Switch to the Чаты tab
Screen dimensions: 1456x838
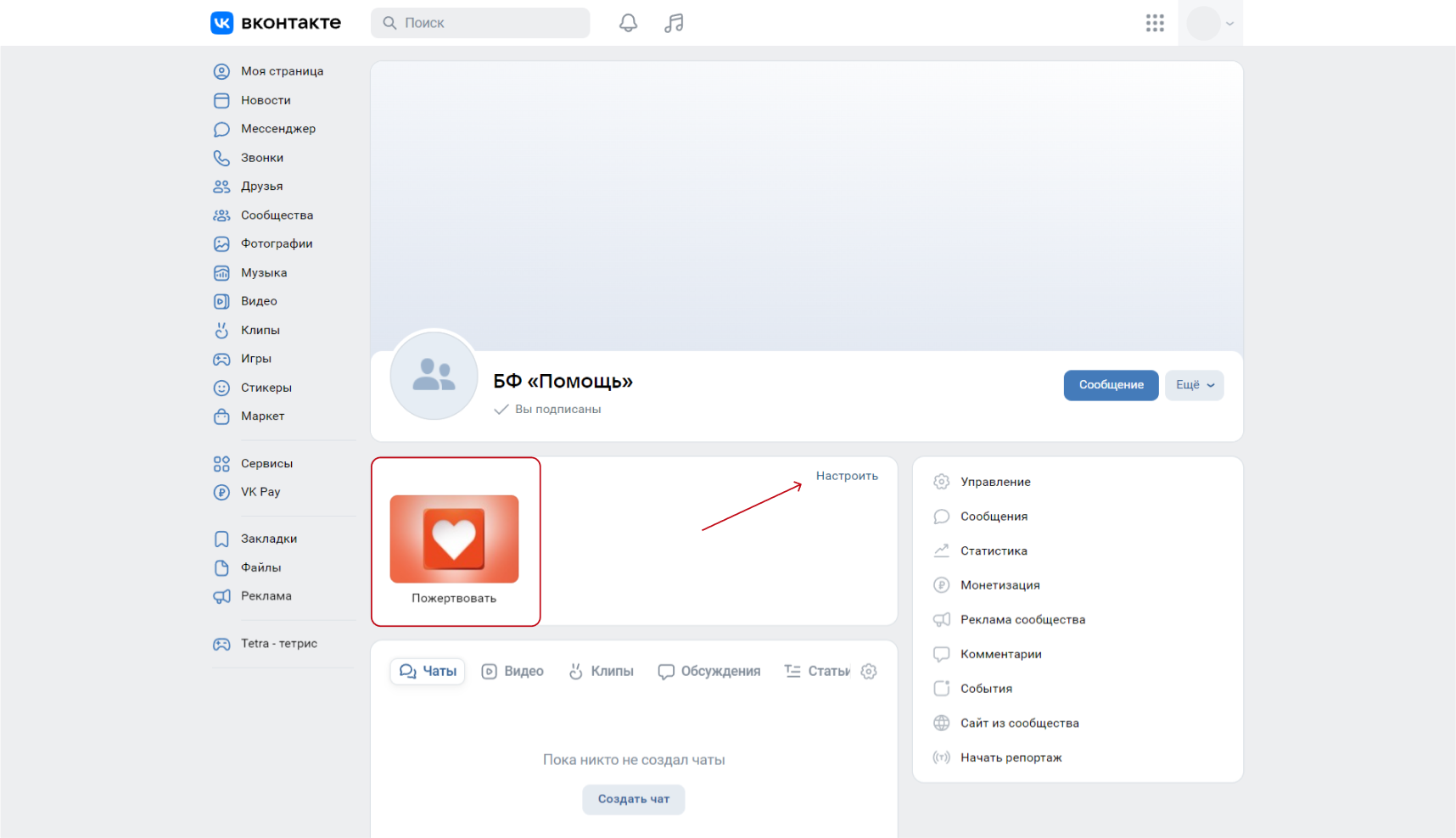(x=428, y=671)
